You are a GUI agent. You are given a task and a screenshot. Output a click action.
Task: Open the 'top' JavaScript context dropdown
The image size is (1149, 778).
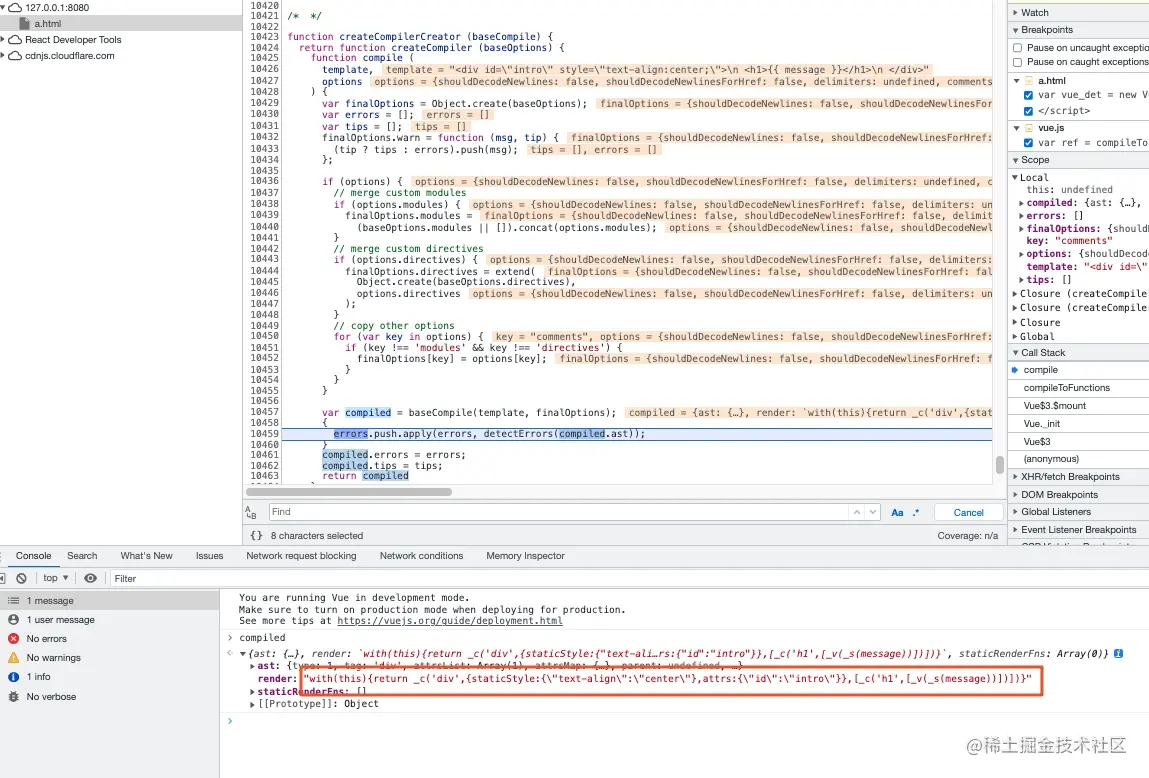56,578
